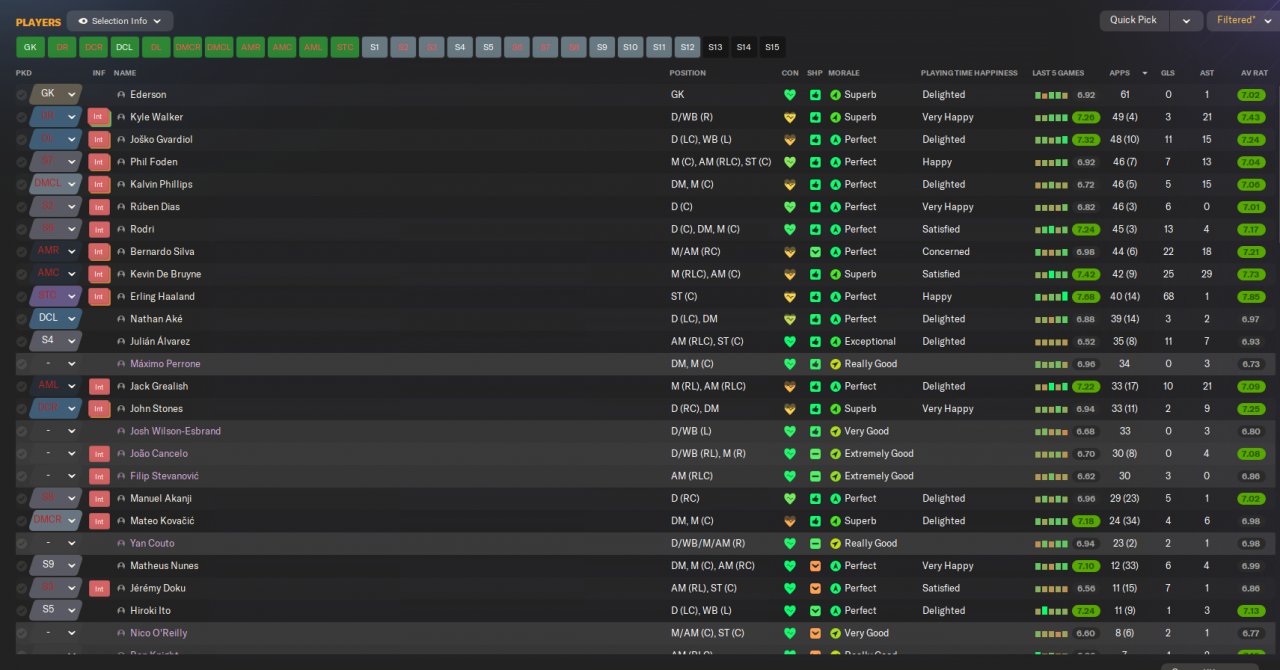
Task: Open the Filtered dropdown
Action: 1243,20
